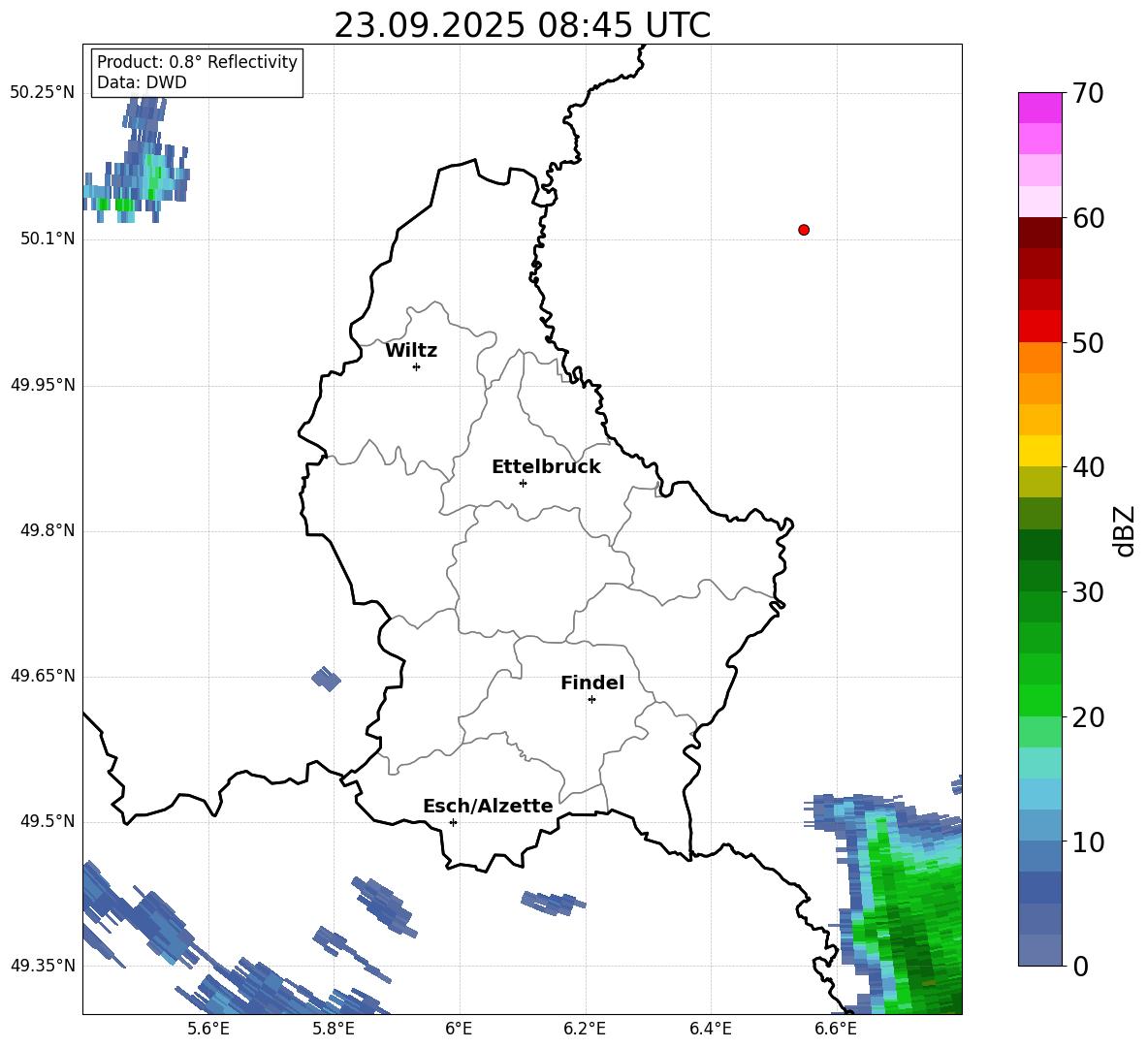Click the title 23.09.2025 08:45 UTC
Image resolution: width=1148 pixels, height=1048 pixels.
pyautogui.click(x=522, y=25)
